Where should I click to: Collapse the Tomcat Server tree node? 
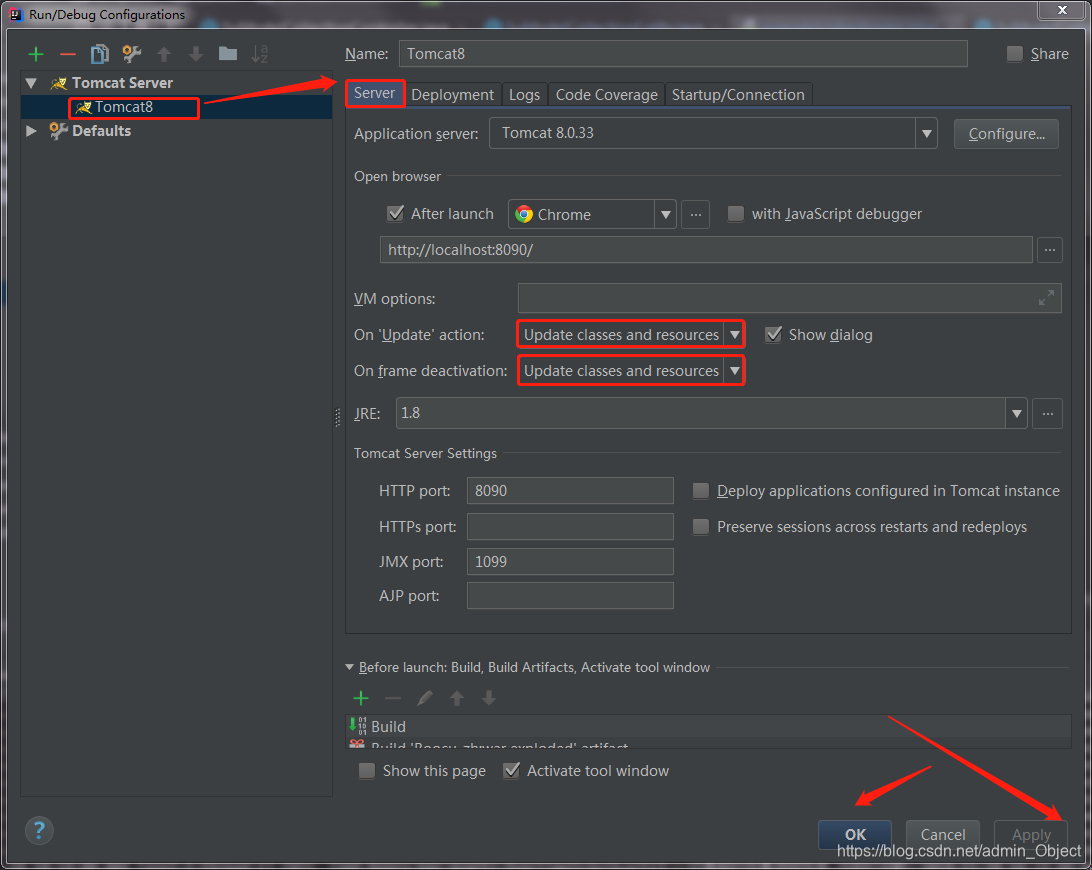coord(31,83)
